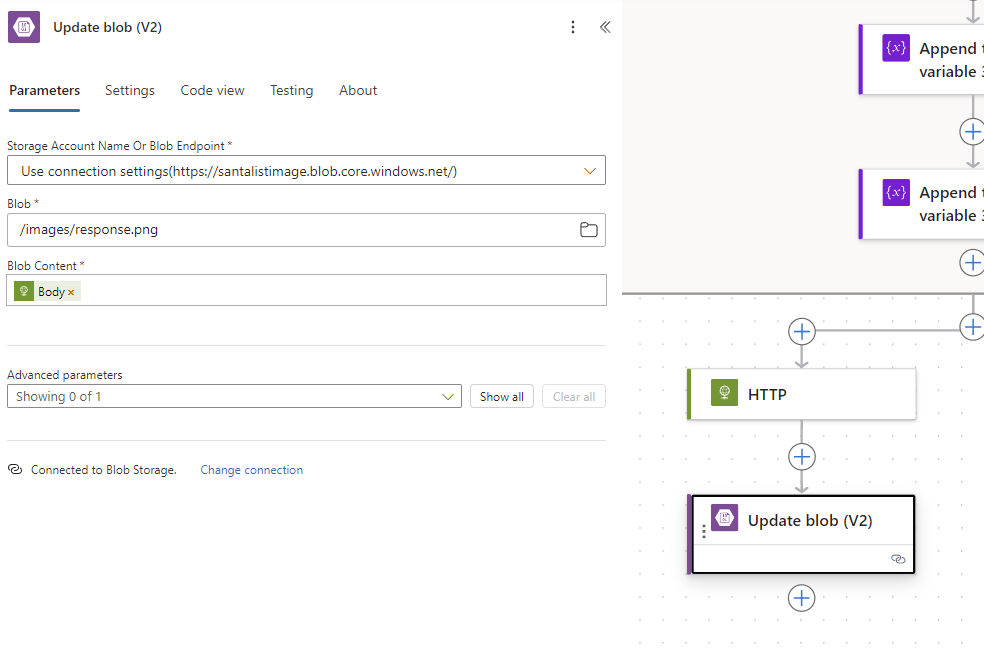This screenshot has height=658, width=984.
Task: Select the HTTP action icon on canvas
Action: (723, 394)
